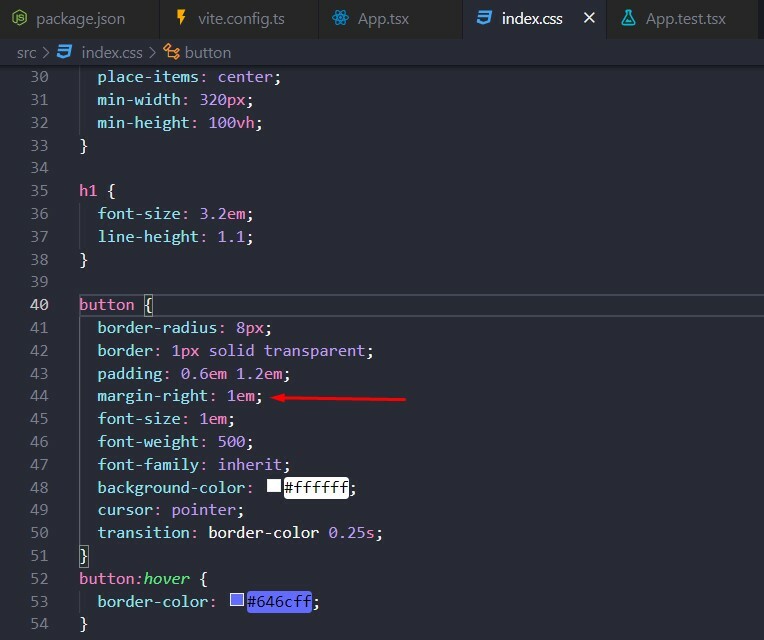Click the line-height property
This screenshot has height=640, width=764.
click(148, 237)
